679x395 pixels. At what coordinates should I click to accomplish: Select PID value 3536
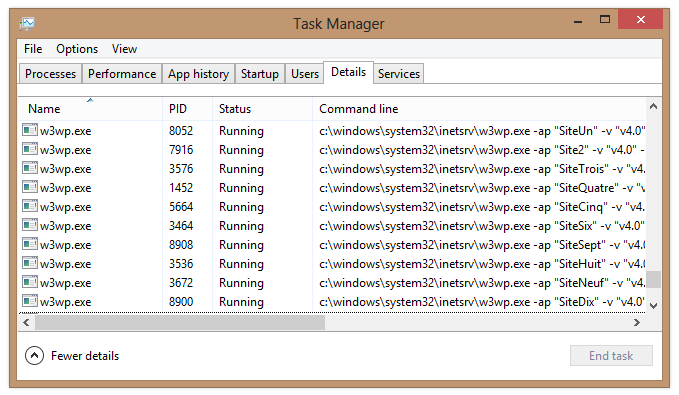click(181, 264)
